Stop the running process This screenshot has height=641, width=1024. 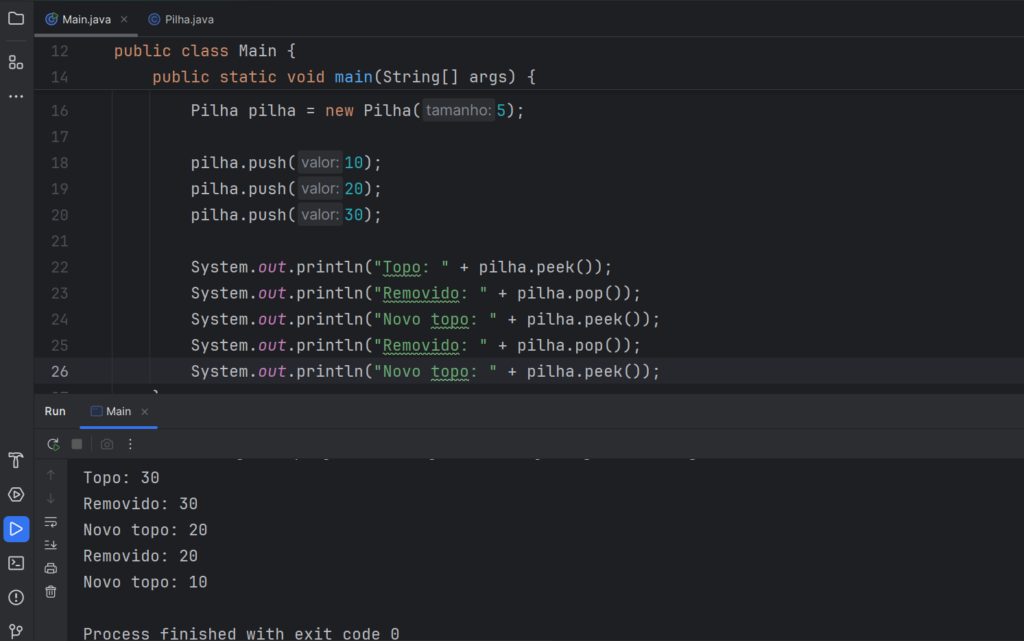pyautogui.click(x=76, y=444)
